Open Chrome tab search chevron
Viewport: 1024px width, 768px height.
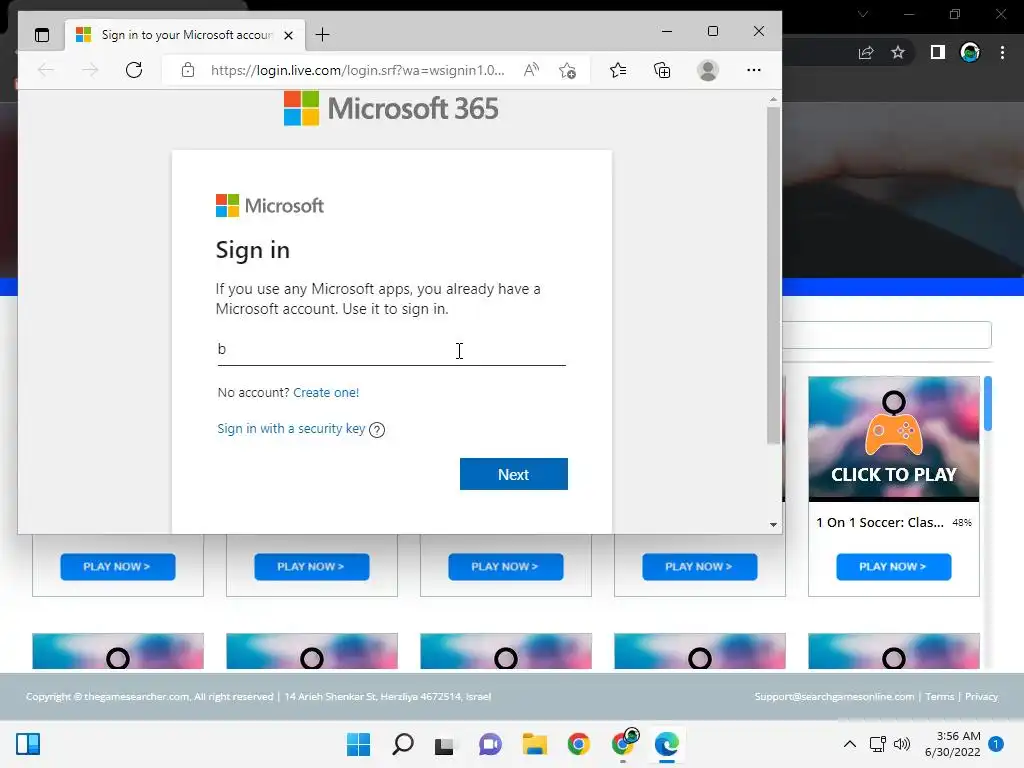coord(863,14)
